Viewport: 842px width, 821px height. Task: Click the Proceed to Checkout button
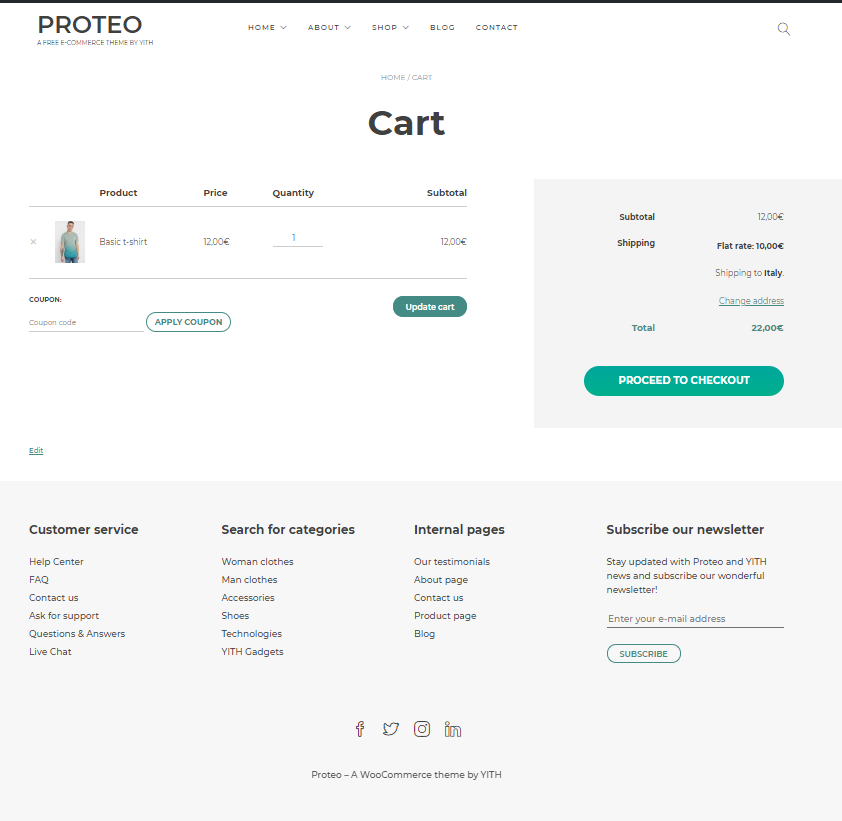click(684, 381)
